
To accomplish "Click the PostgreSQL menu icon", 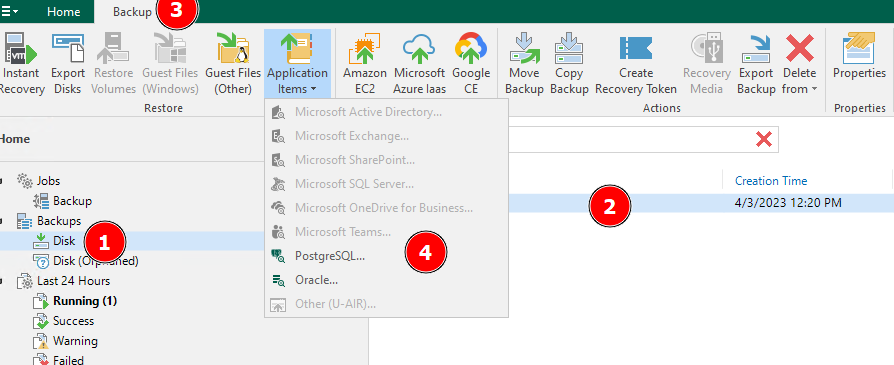I will [x=278, y=256].
